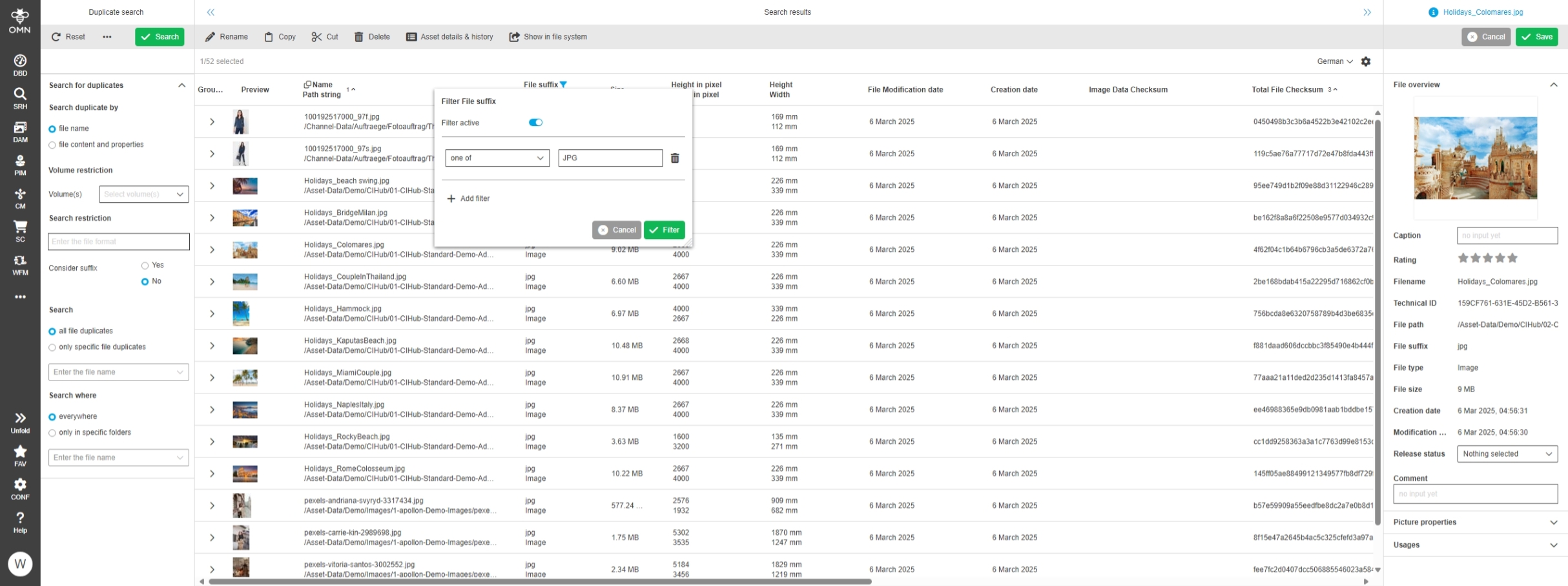
Task: Open the 'one of' filter operator dropdown
Action: point(497,158)
